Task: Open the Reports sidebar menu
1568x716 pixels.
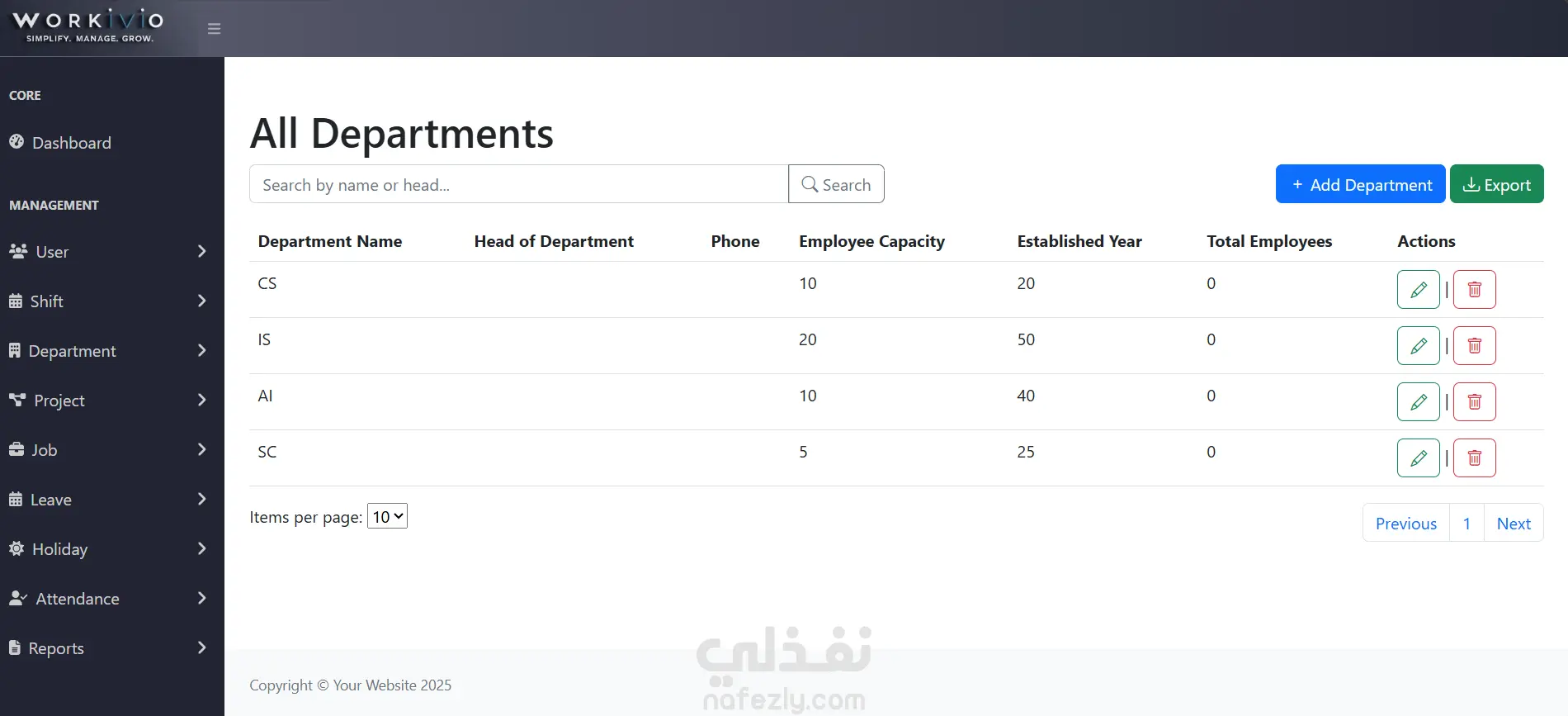Action: (112, 648)
